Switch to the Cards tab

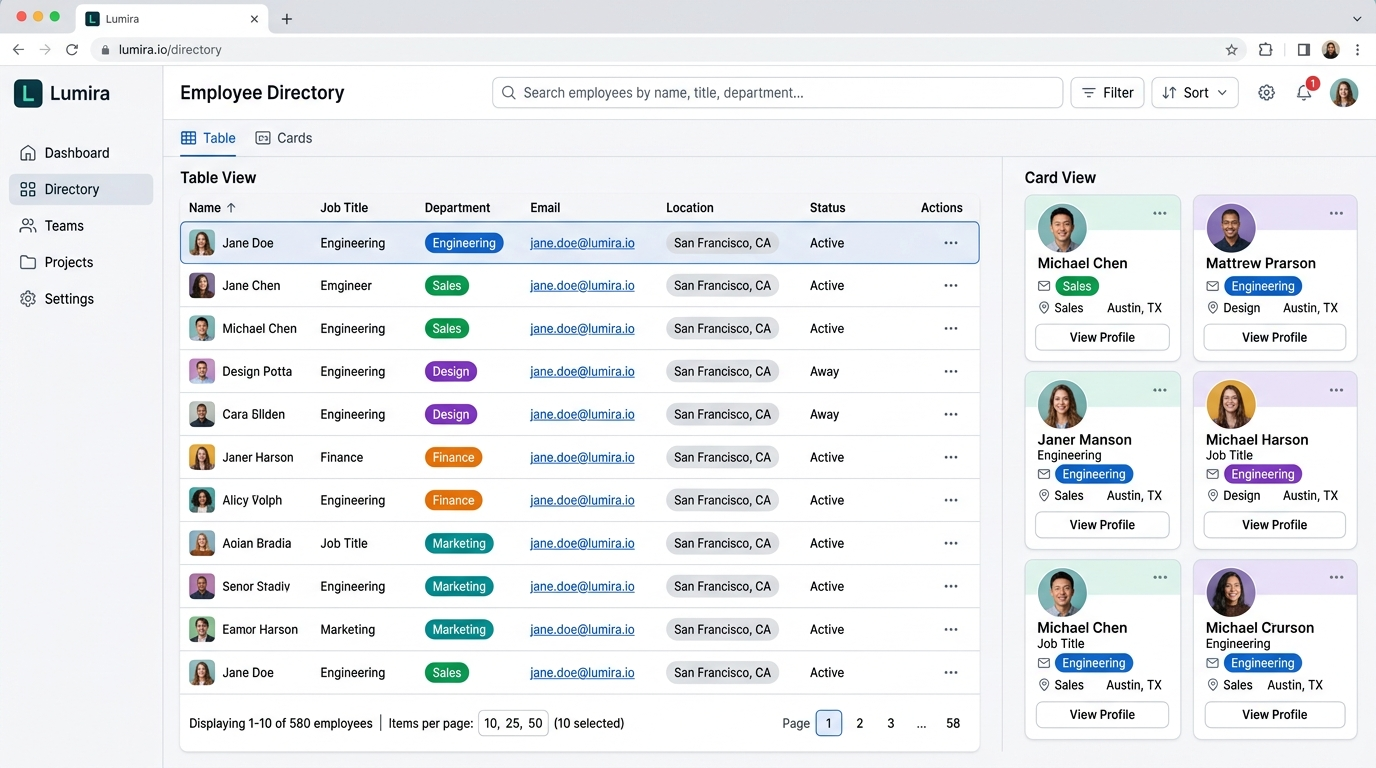click(x=284, y=138)
